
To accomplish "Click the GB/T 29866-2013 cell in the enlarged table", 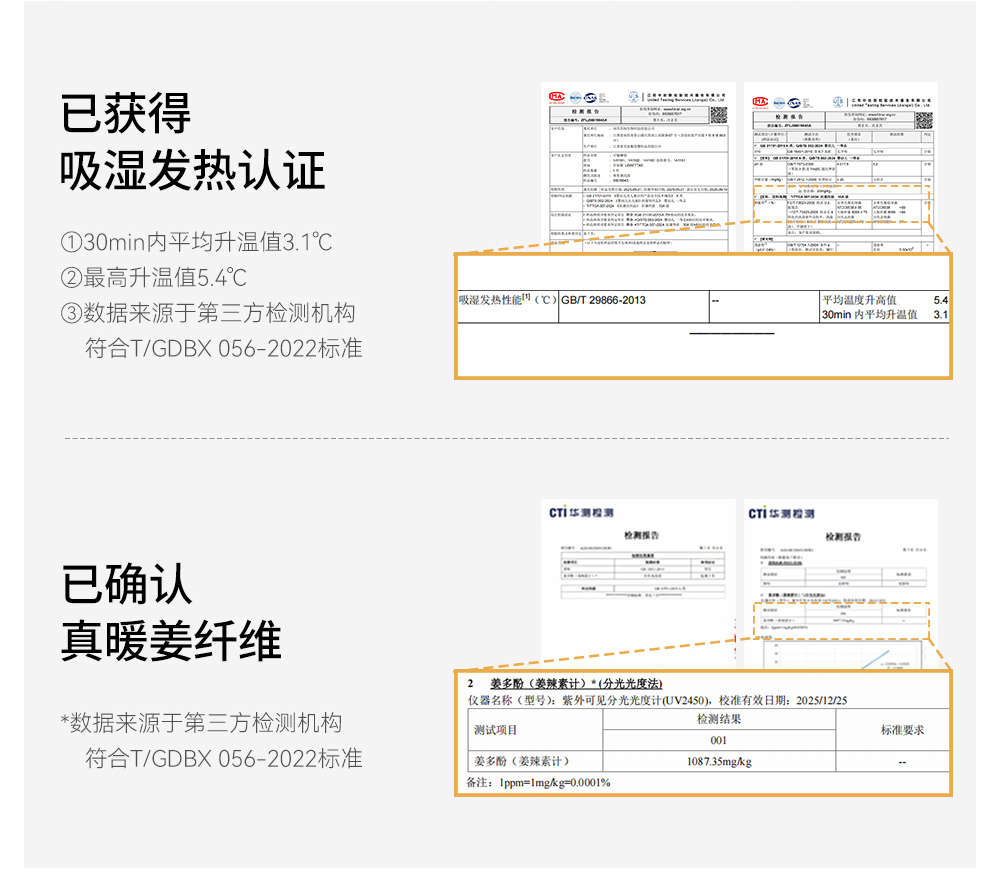I will pos(603,300).
